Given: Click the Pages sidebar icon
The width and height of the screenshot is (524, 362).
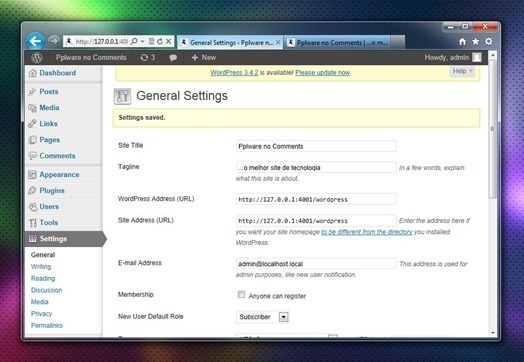Looking at the screenshot, I should 32,140.
